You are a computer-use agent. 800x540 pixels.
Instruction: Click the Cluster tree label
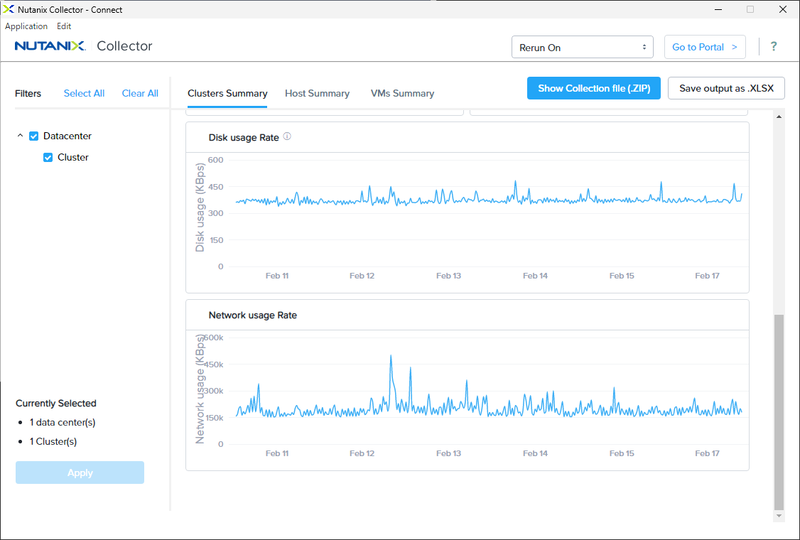tap(73, 157)
